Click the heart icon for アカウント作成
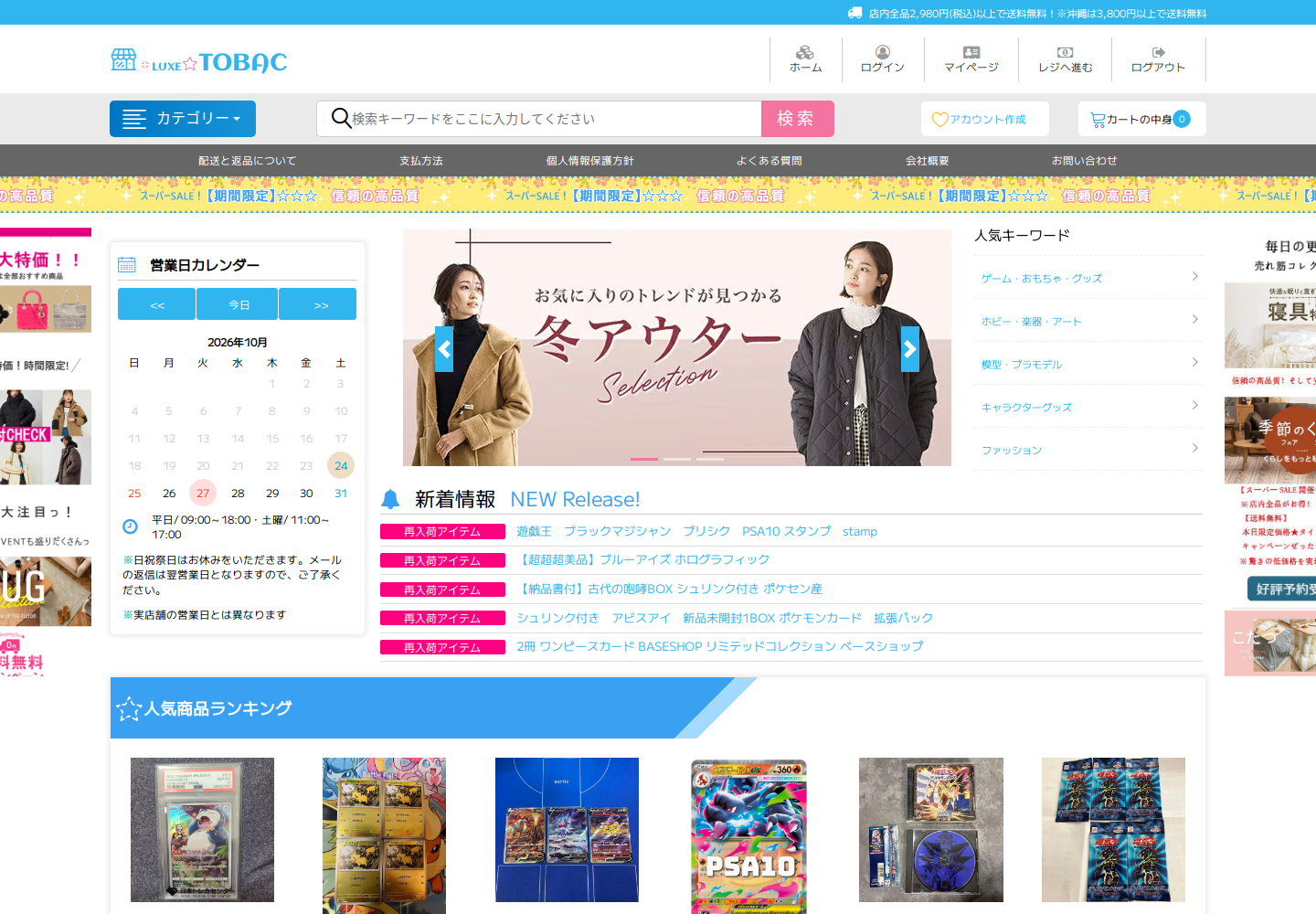Image resolution: width=1316 pixels, height=914 pixels. pyautogui.click(x=939, y=120)
